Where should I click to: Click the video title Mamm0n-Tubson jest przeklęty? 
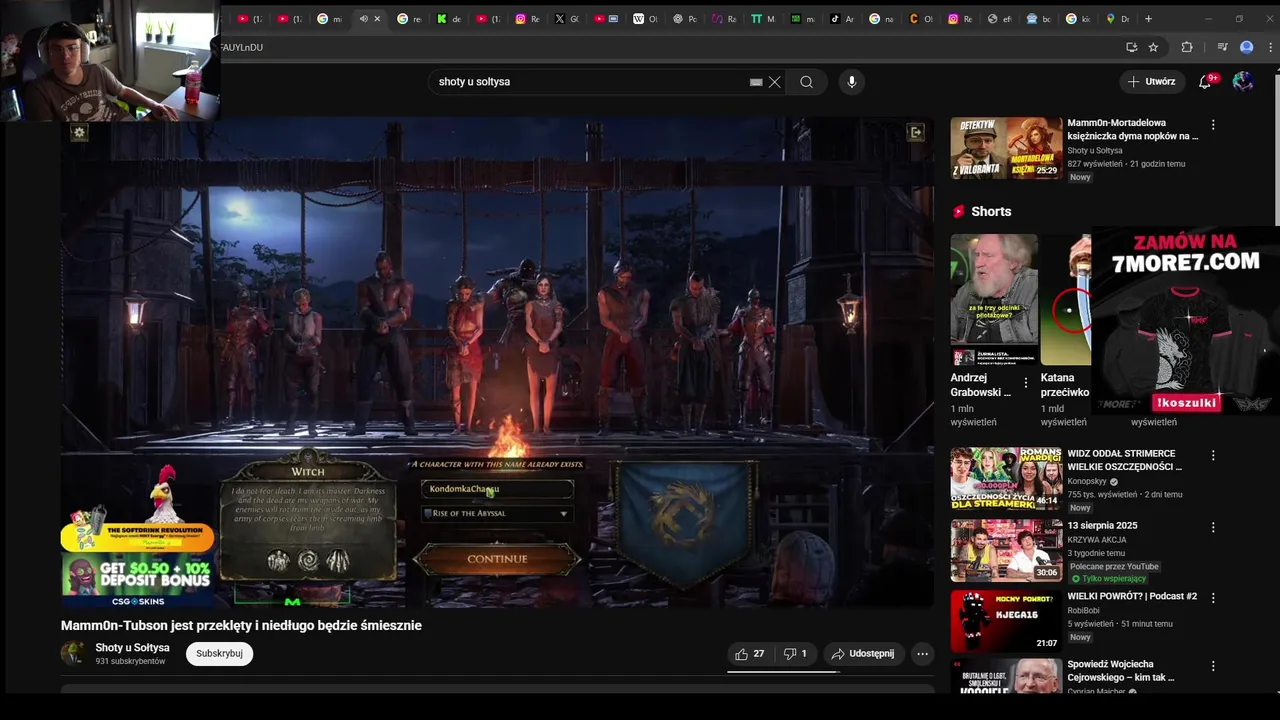[x=241, y=625]
